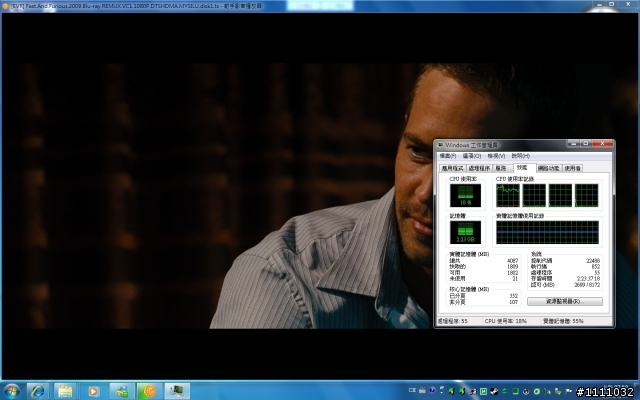Click the Task Manager title bar icon
The height and width of the screenshot is (400, 640).
coord(440,145)
